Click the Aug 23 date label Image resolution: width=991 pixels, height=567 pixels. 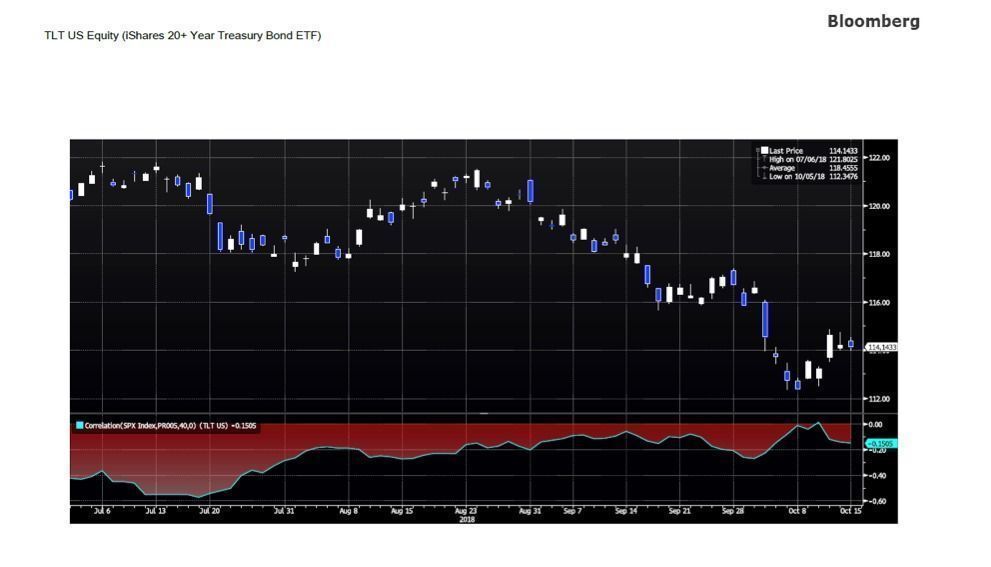point(466,511)
